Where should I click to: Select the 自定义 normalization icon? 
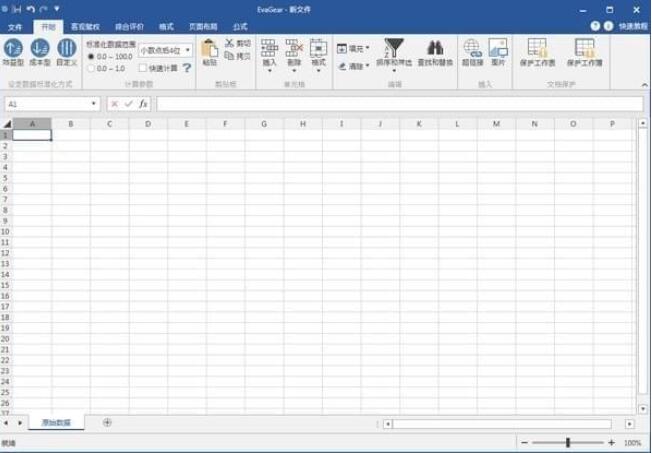click(67, 48)
